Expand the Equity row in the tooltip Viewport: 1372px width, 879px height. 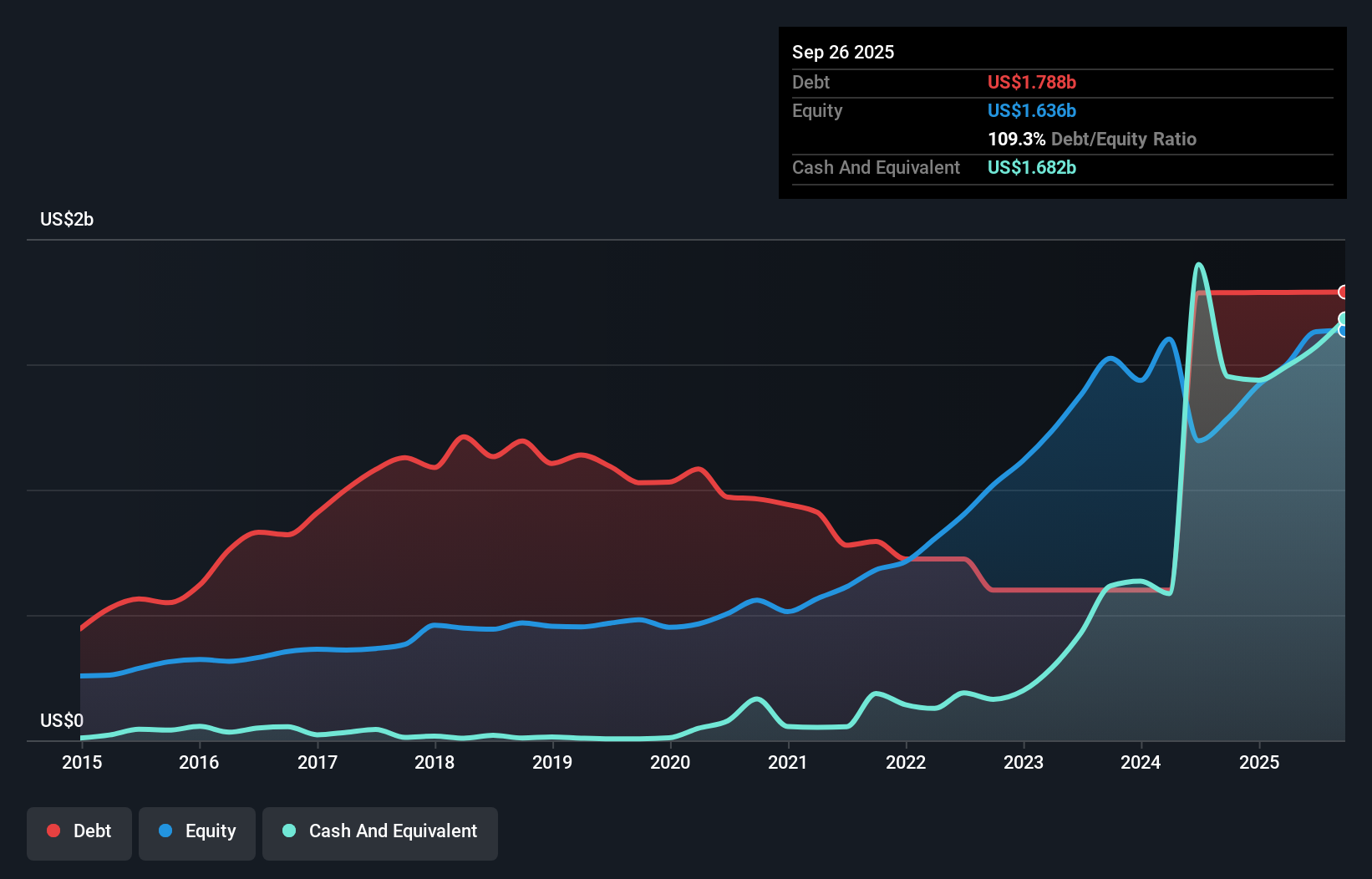[817, 110]
